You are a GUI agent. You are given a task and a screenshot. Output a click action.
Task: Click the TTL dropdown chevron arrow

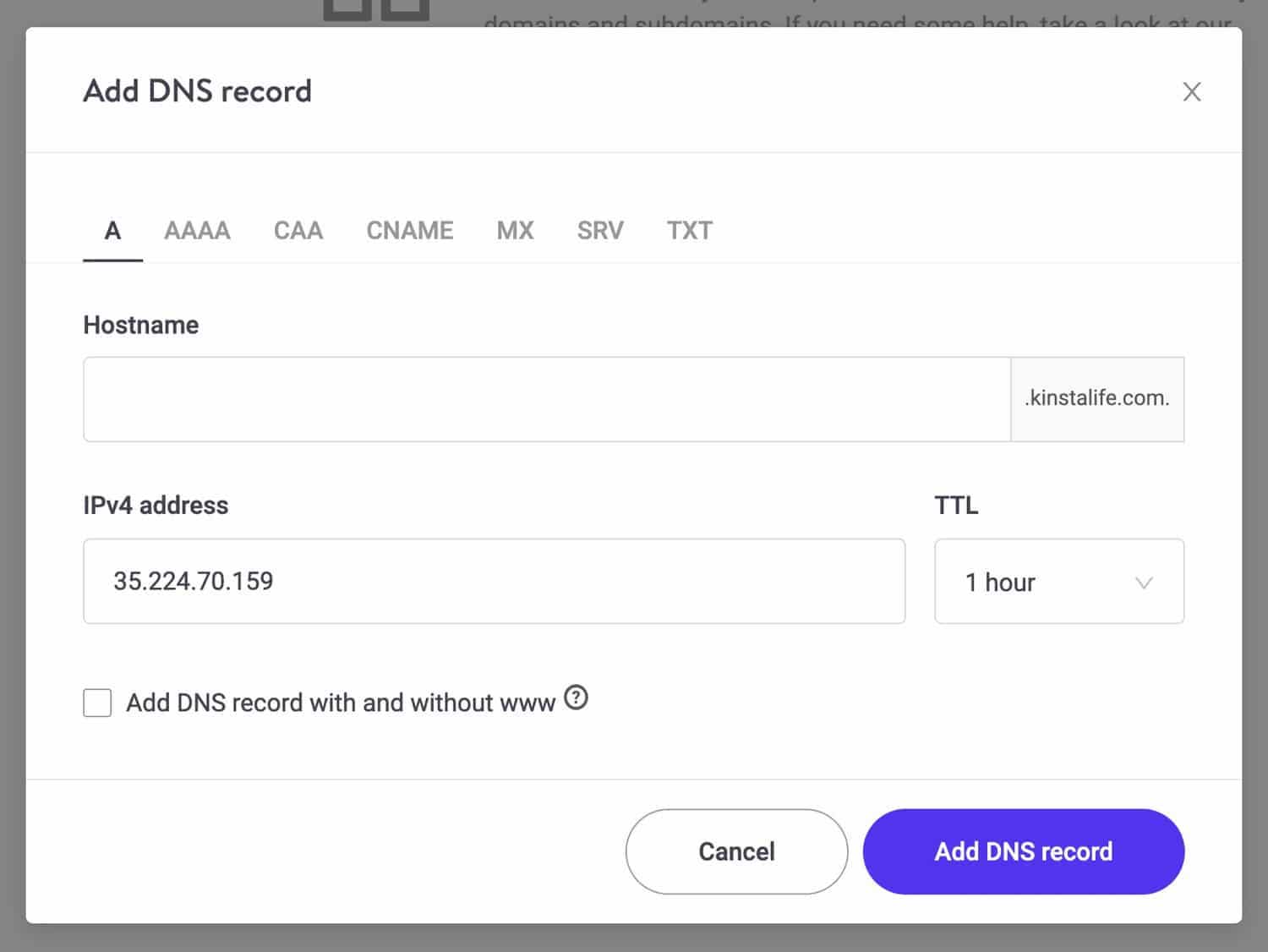coord(1143,583)
